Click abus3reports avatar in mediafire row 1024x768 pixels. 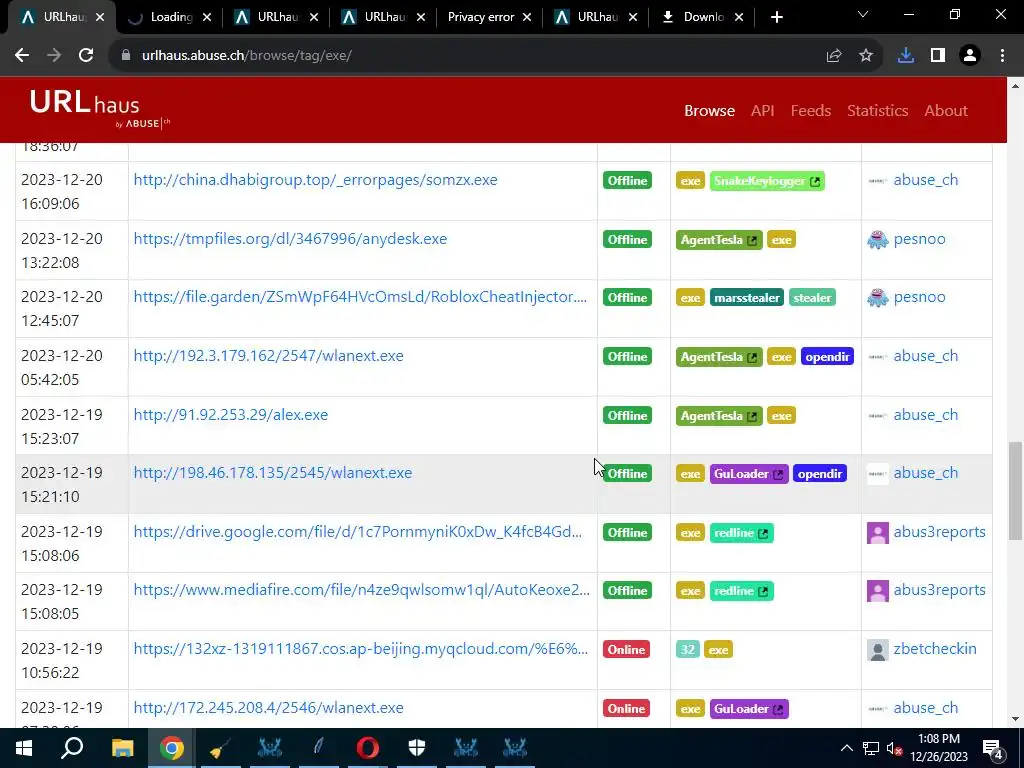coord(878,590)
